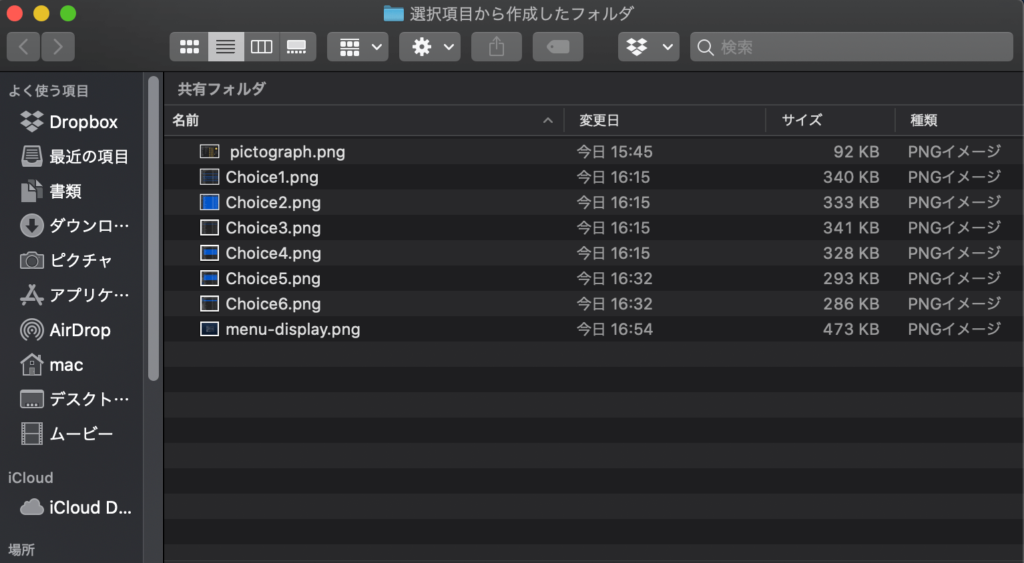This screenshot has width=1024, height=563.
Task: Click the Share toolbar button
Action: (x=496, y=46)
